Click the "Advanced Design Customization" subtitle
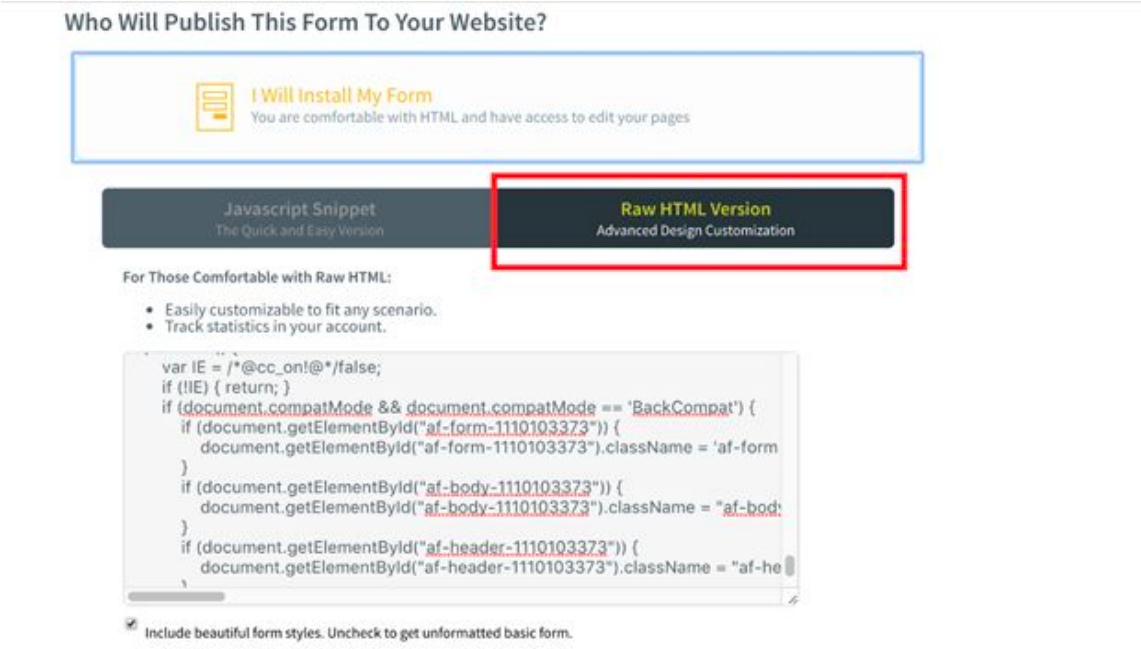Viewport: 1141px width, 649px height. tap(696, 231)
